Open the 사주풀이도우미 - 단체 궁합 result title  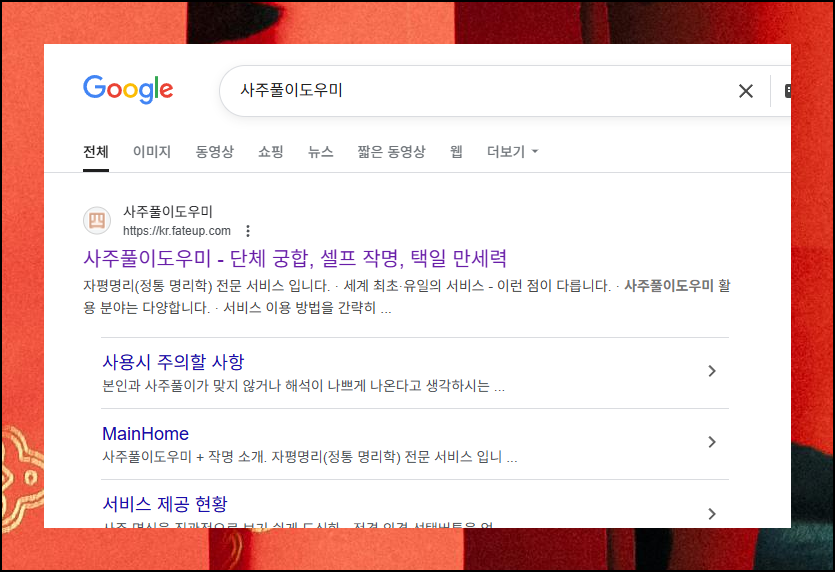tap(294, 259)
